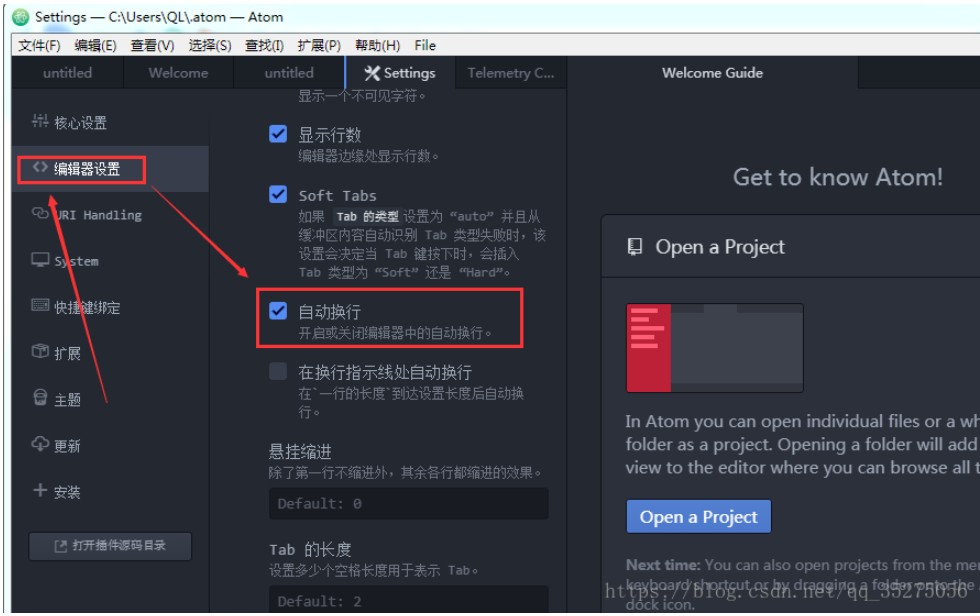
Task: Click the project tree view illustration
Action: coord(714,348)
